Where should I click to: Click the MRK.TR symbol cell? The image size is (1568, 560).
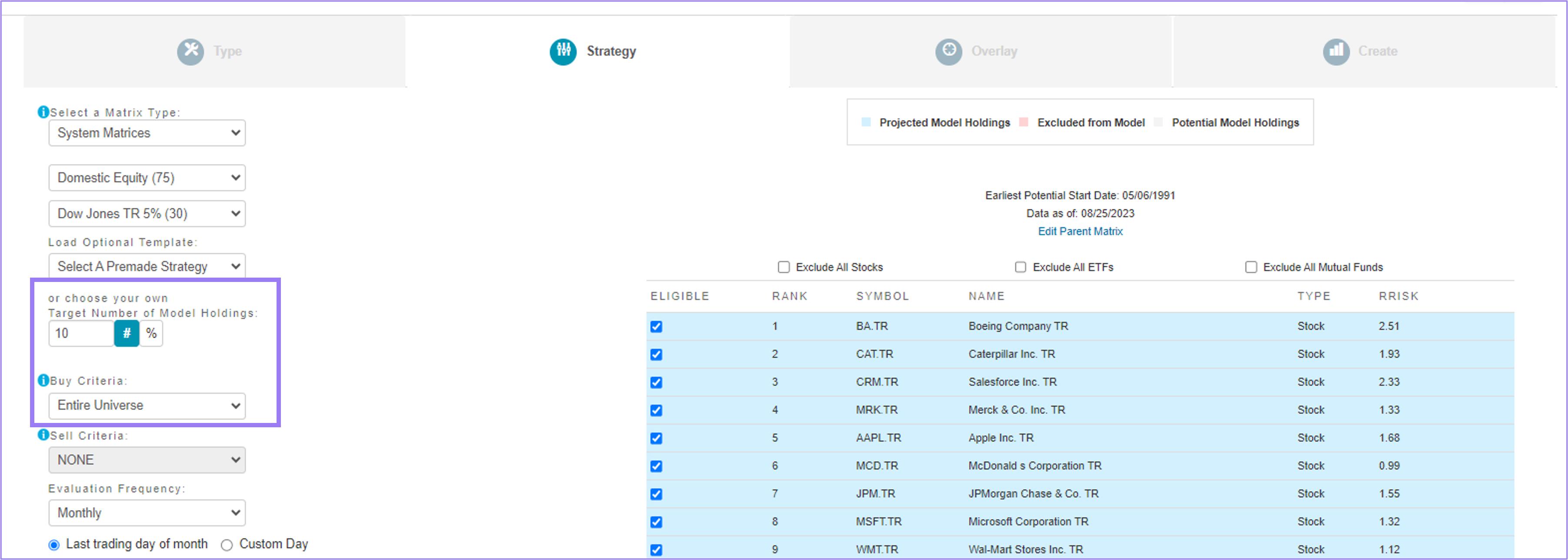(877, 411)
